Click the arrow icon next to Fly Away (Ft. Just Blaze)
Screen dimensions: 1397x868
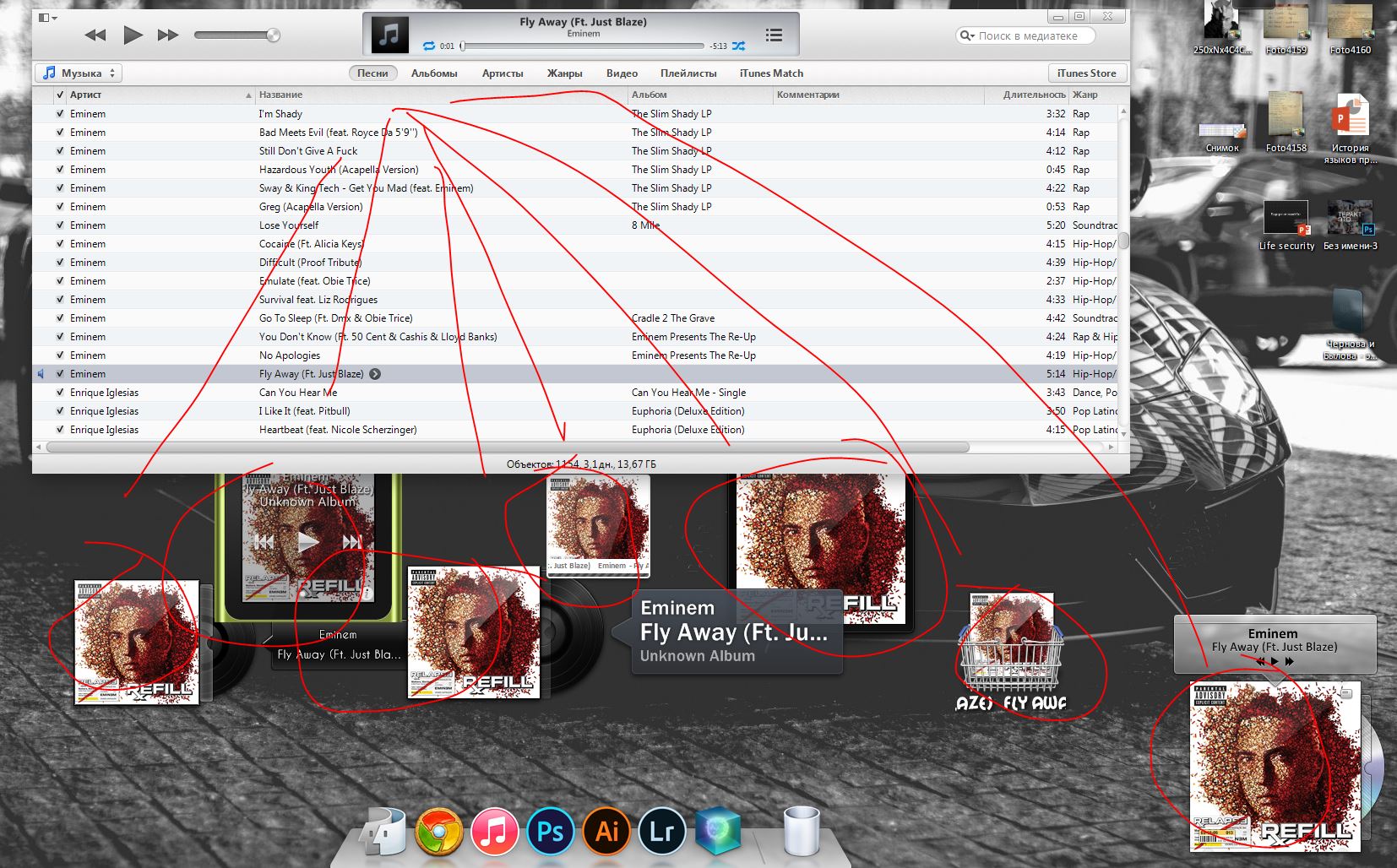coord(375,374)
